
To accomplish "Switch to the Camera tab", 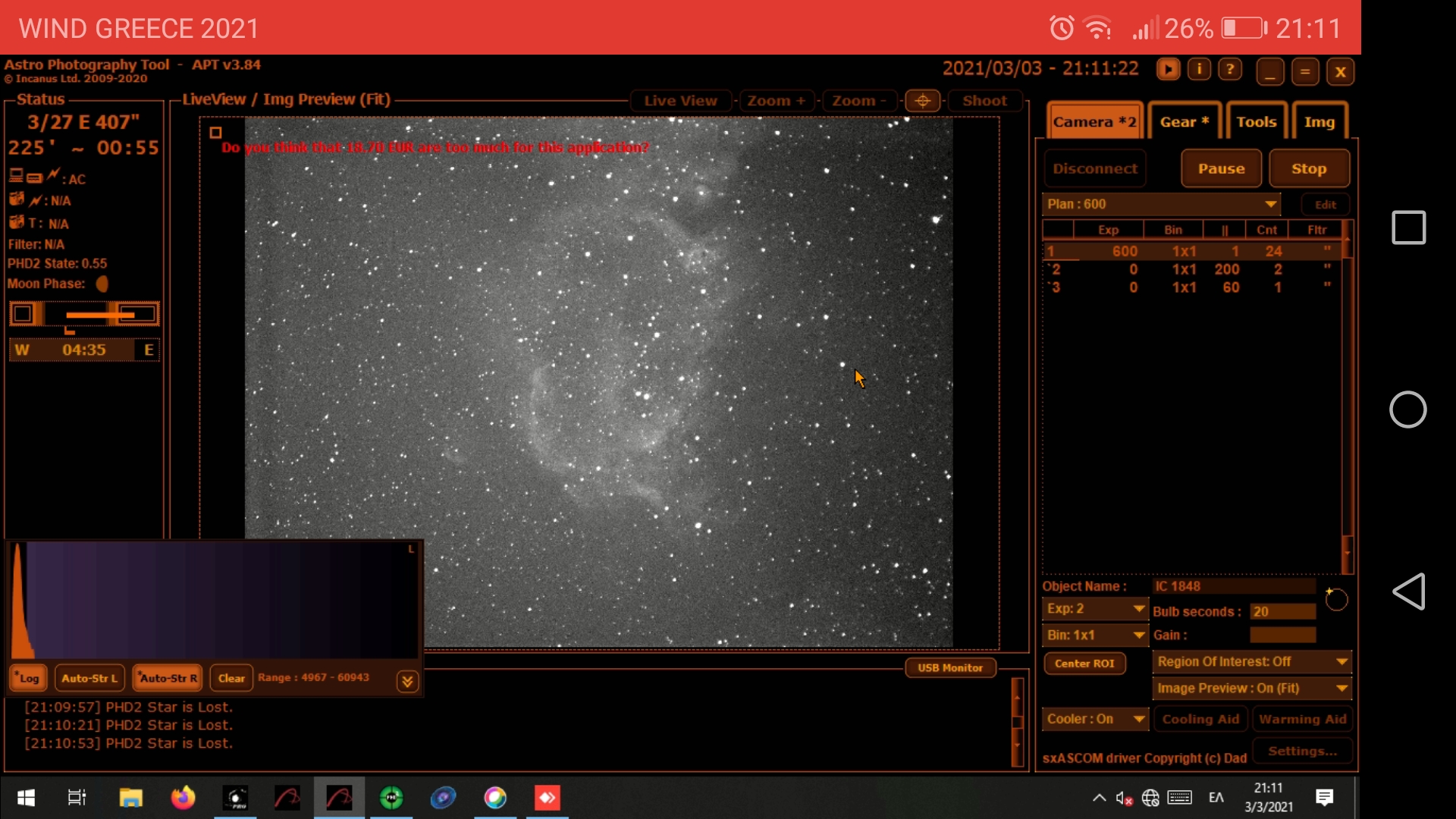I will click(1094, 121).
